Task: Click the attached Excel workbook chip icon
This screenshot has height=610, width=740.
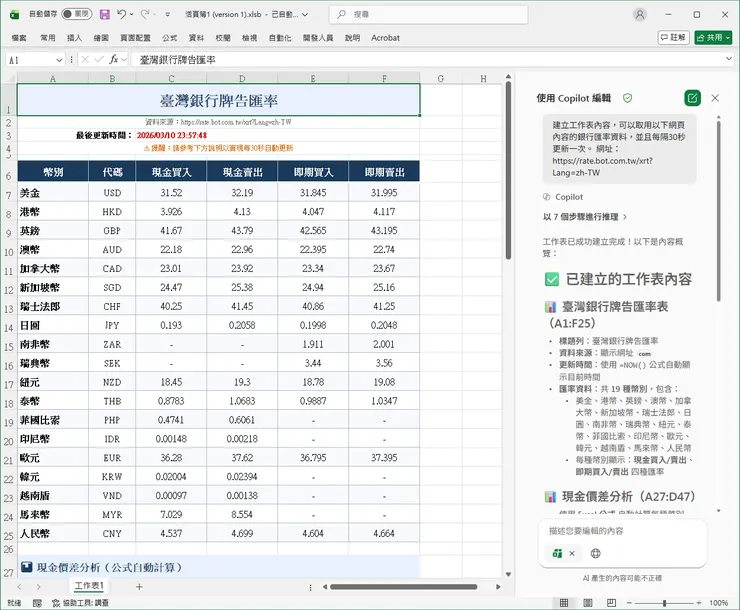Action: click(557, 554)
